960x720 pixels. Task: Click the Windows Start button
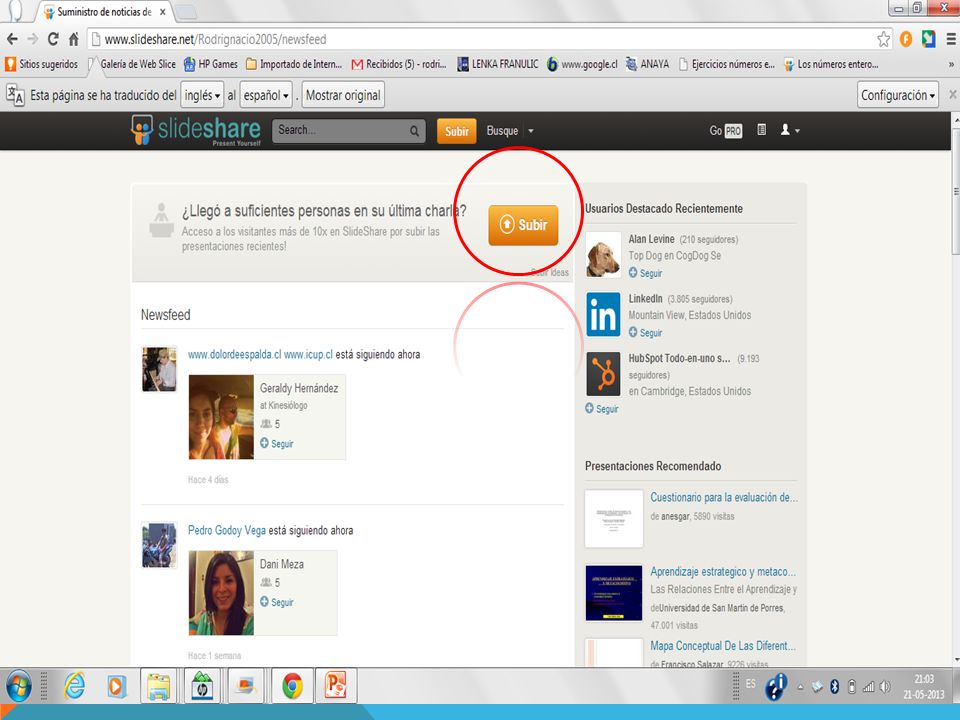[x=19, y=686]
